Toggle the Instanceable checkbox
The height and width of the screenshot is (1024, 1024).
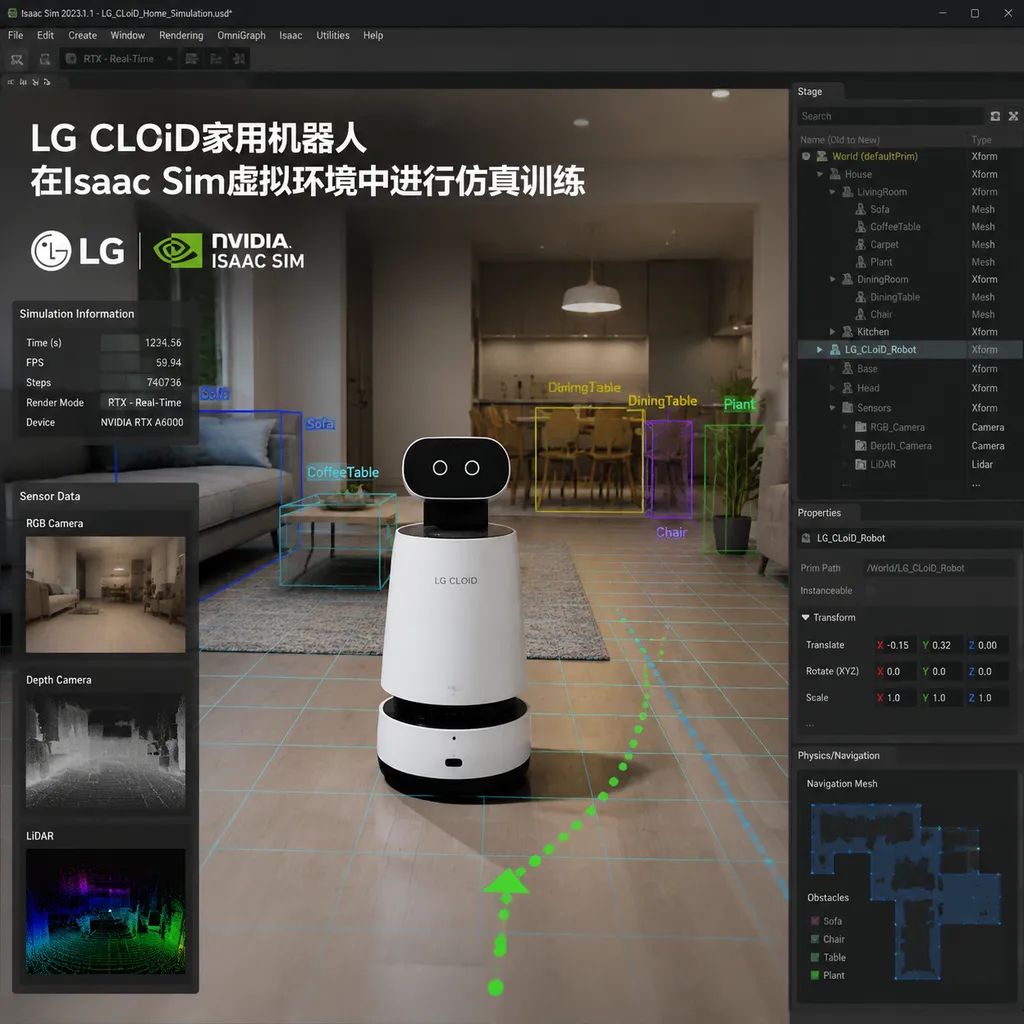870,590
